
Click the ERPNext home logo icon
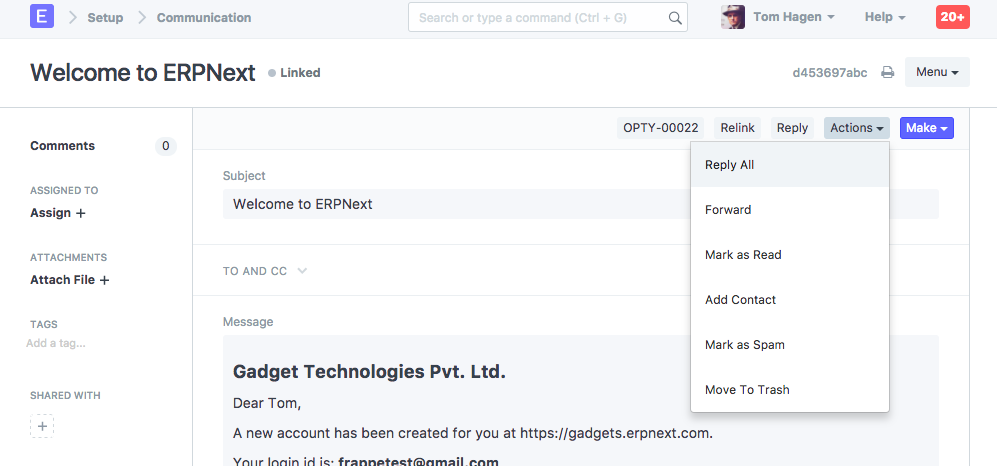pos(42,17)
